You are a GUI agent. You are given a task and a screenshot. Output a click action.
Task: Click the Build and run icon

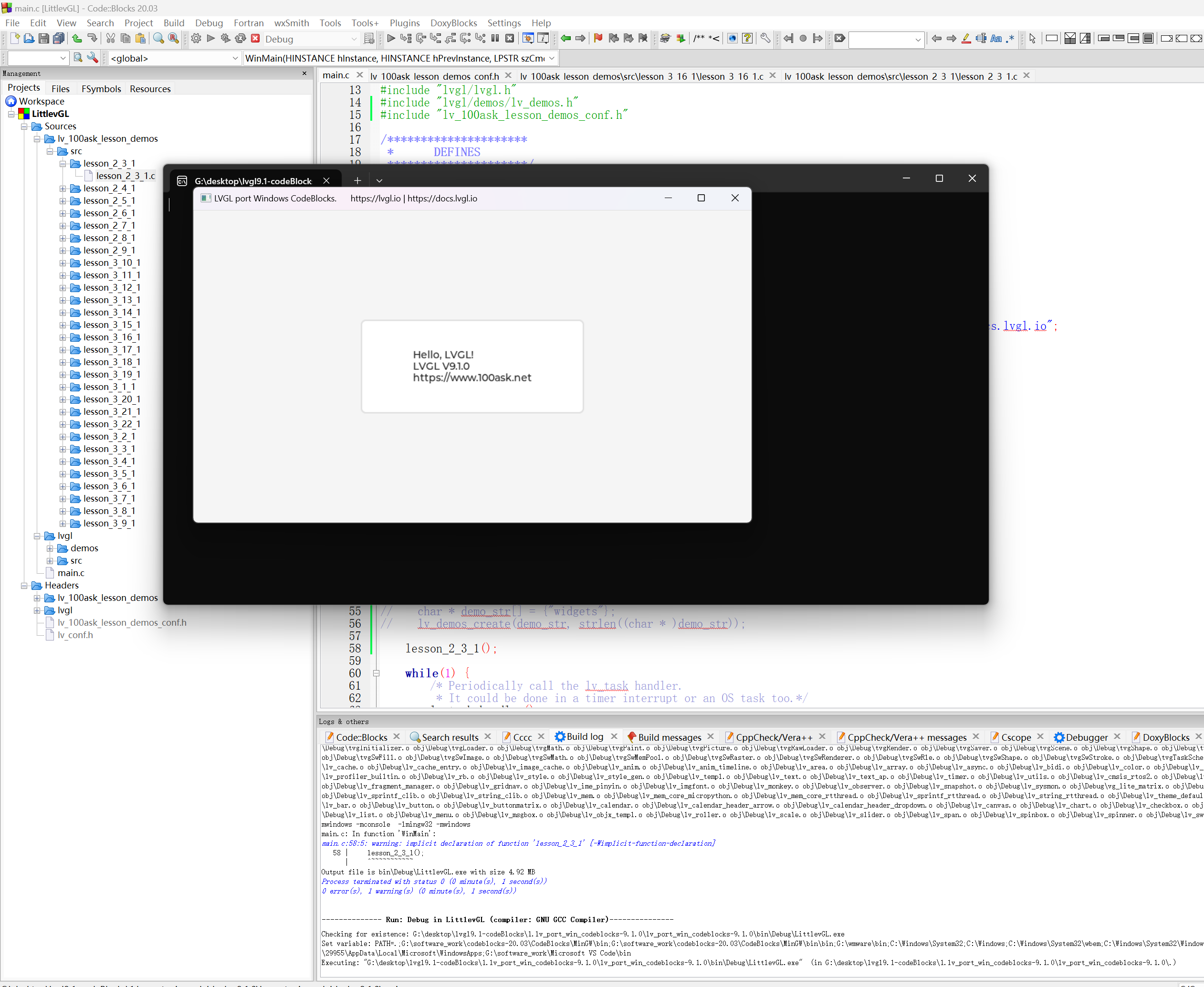click(226, 39)
